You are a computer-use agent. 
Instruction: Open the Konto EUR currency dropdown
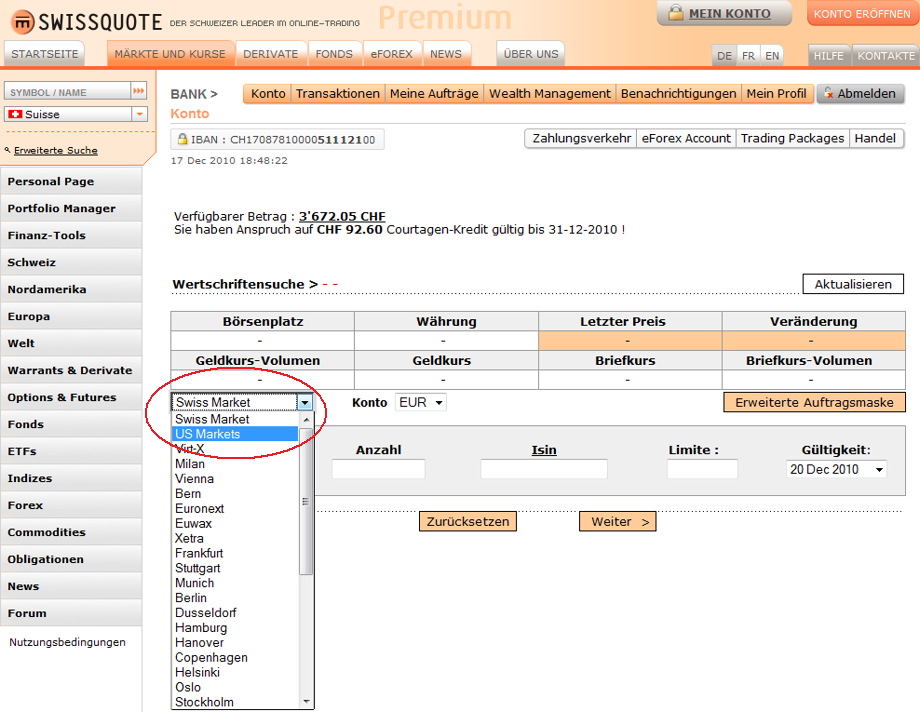(x=421, y=403)
